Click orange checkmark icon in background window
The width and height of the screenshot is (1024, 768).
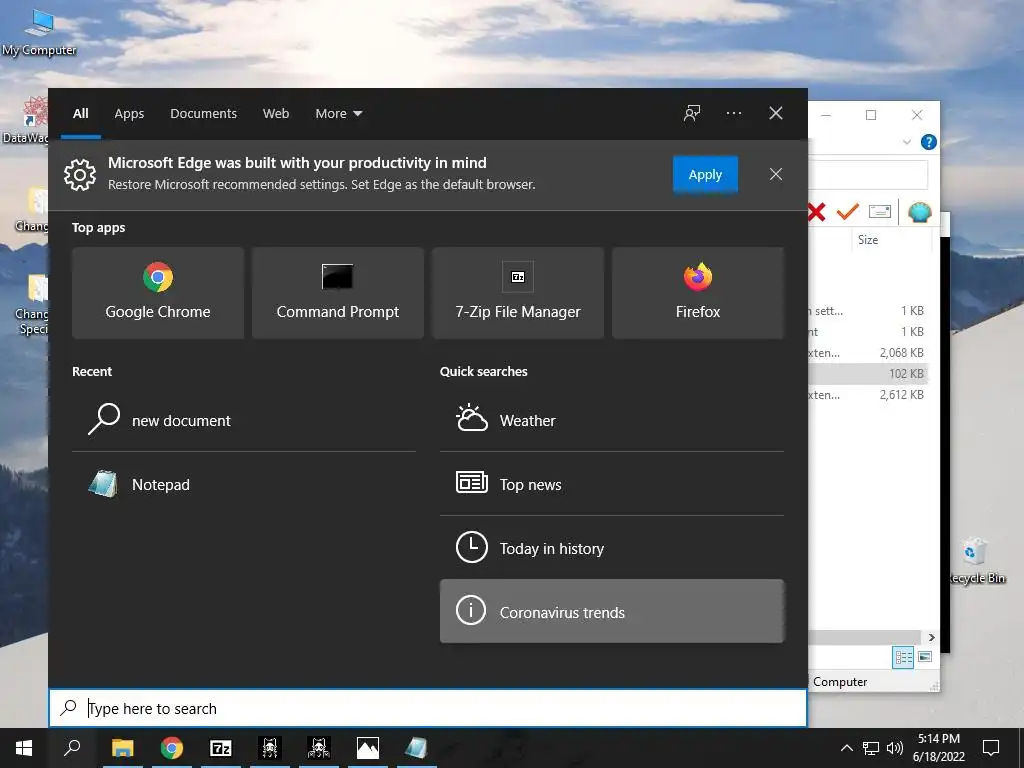click(848, 212)
